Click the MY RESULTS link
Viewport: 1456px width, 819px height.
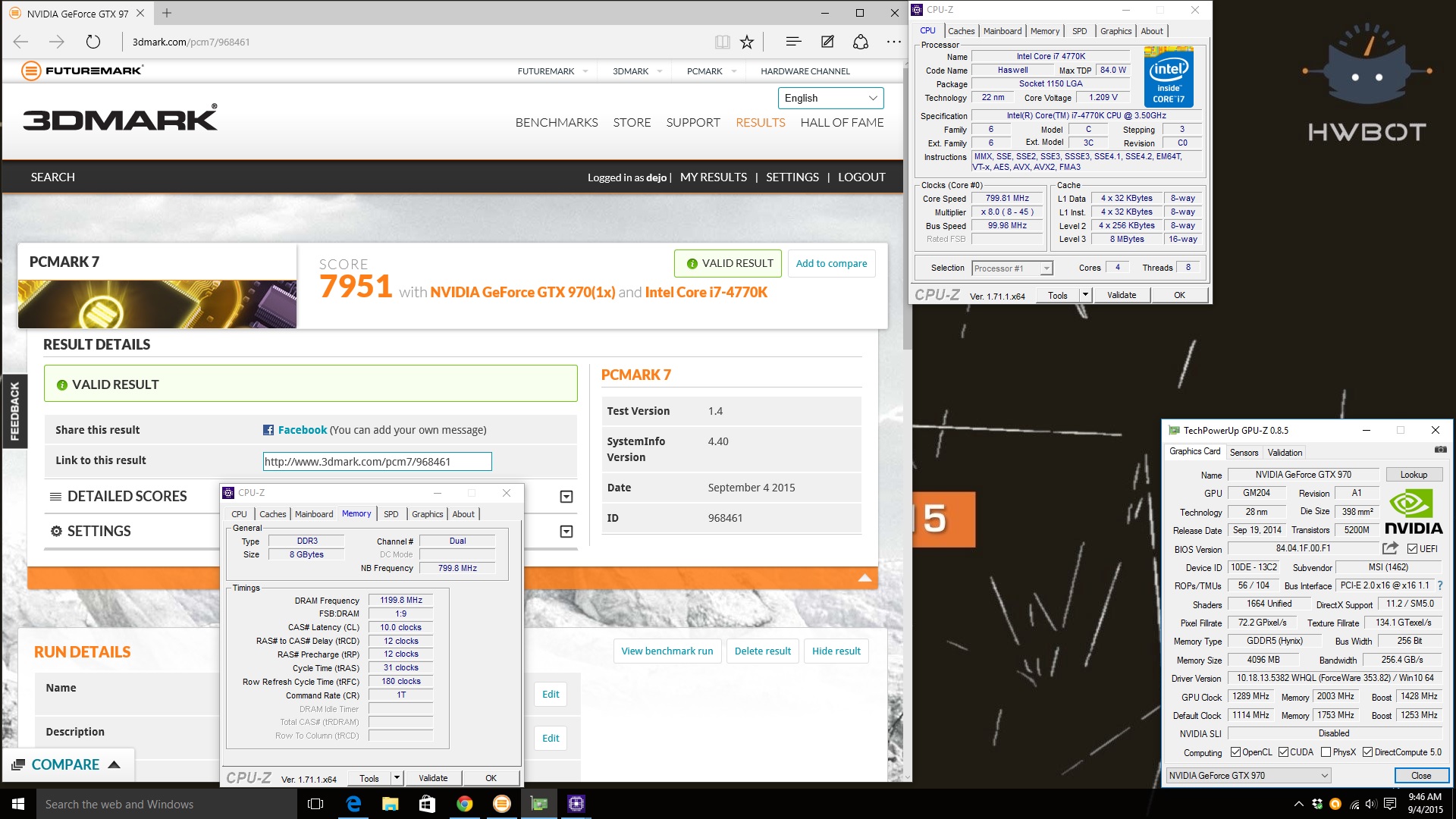coord(713,177)
